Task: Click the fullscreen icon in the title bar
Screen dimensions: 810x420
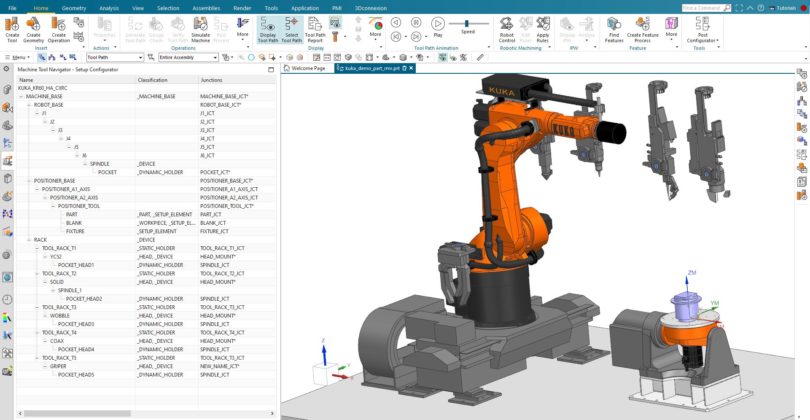Action: tap(739, 8)
